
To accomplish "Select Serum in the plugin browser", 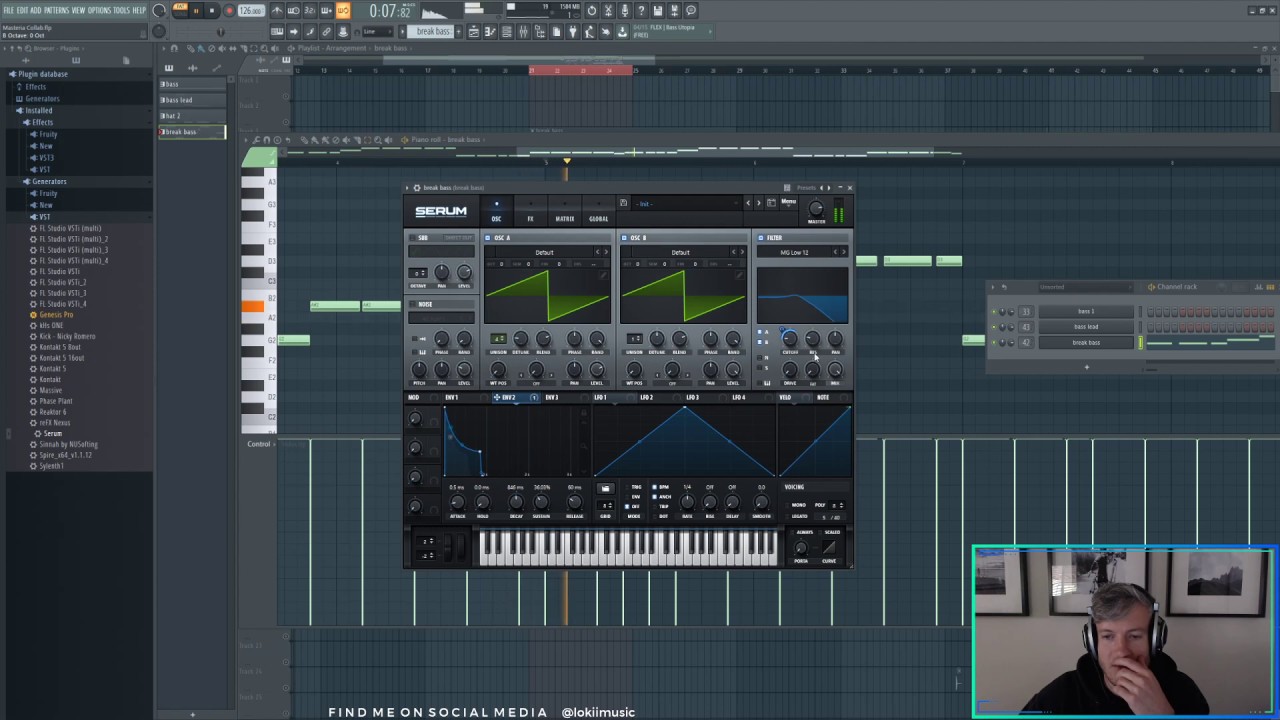I will tap(52, 433).
